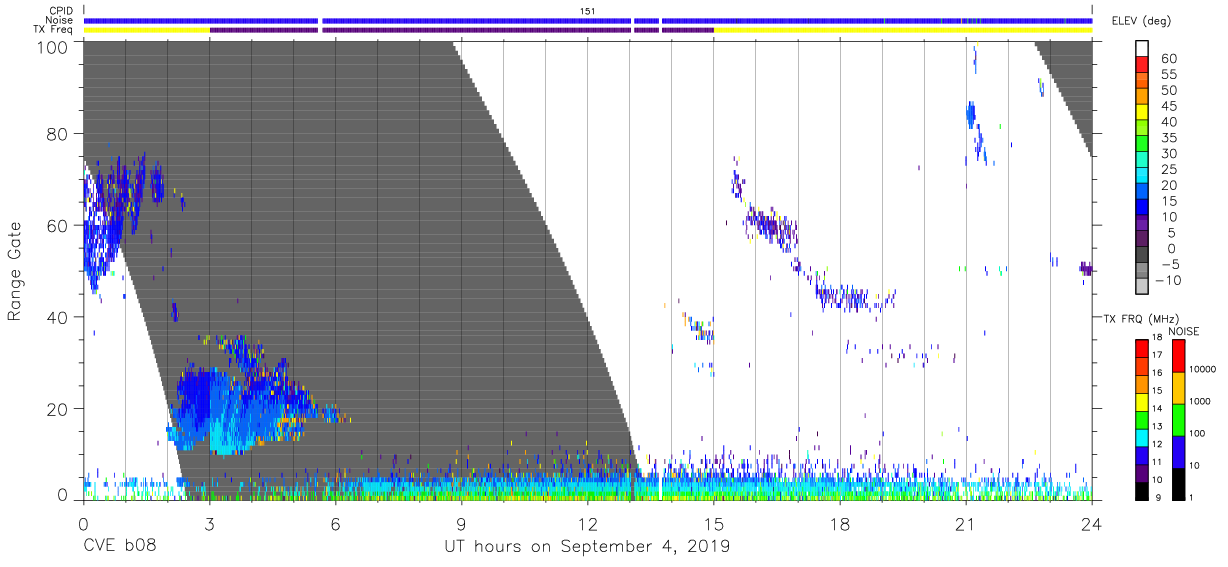Click the '80' tick on Range Gate axis
Screen dimensions: 1228x567
[x=55, y=134]
